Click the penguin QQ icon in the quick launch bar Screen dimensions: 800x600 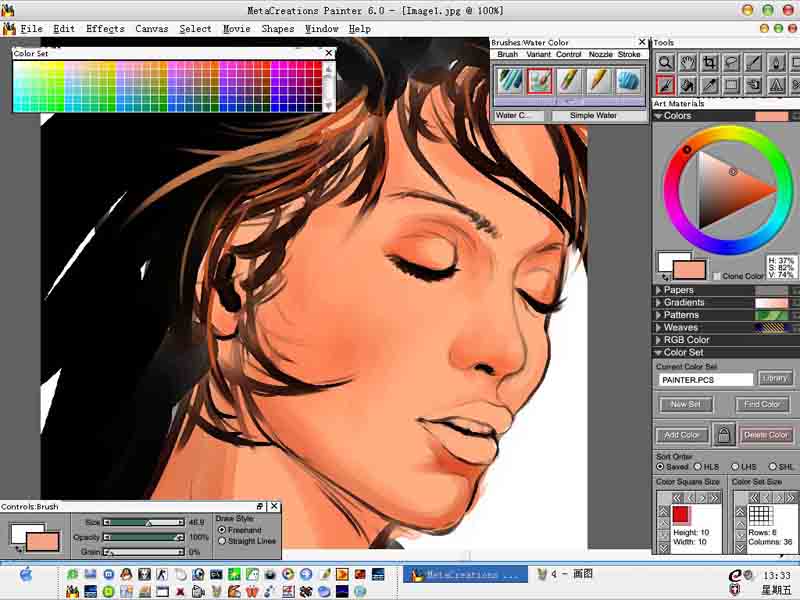point(126,574)
